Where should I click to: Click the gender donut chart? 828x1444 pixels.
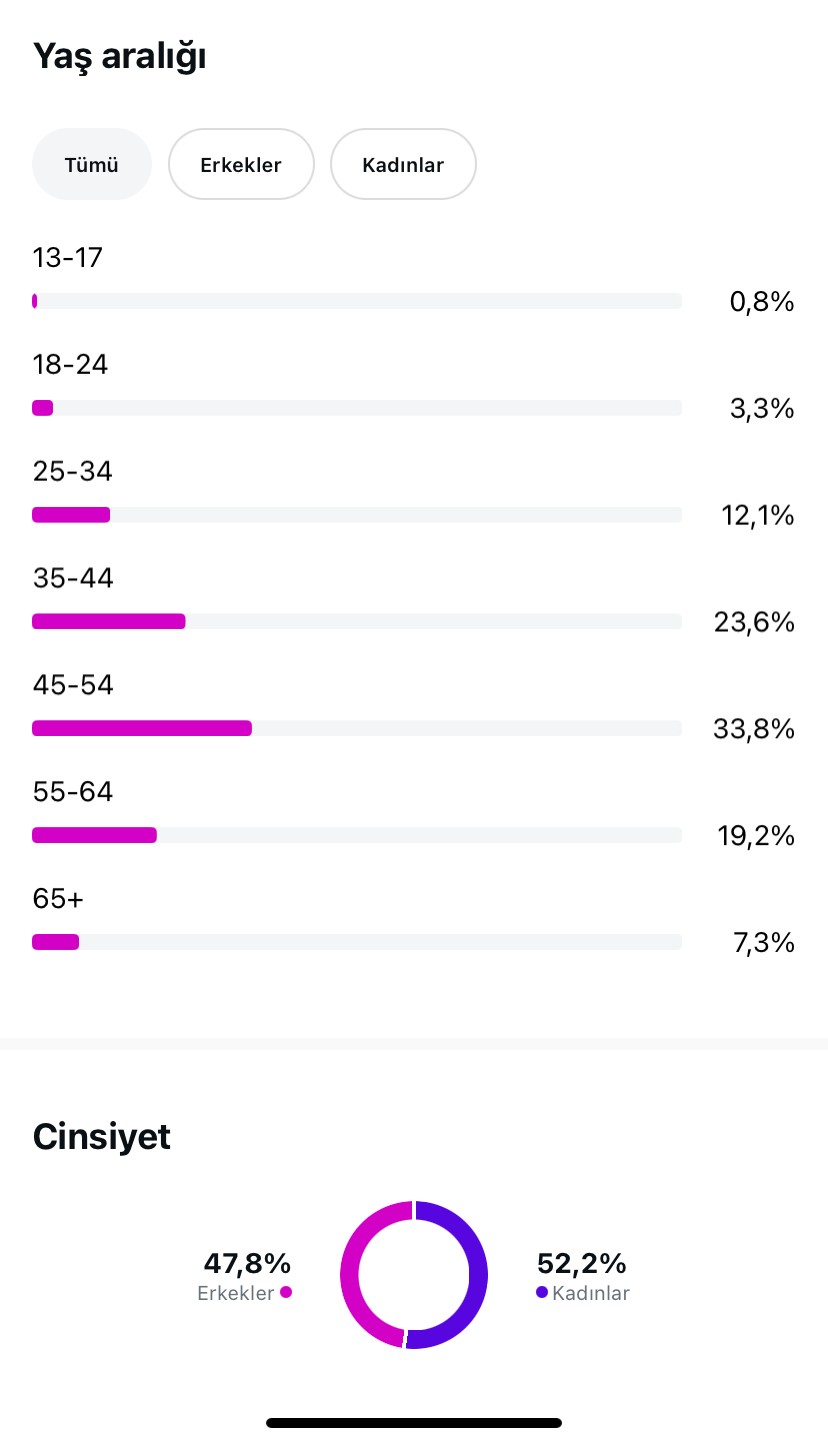pos(414,1275)
